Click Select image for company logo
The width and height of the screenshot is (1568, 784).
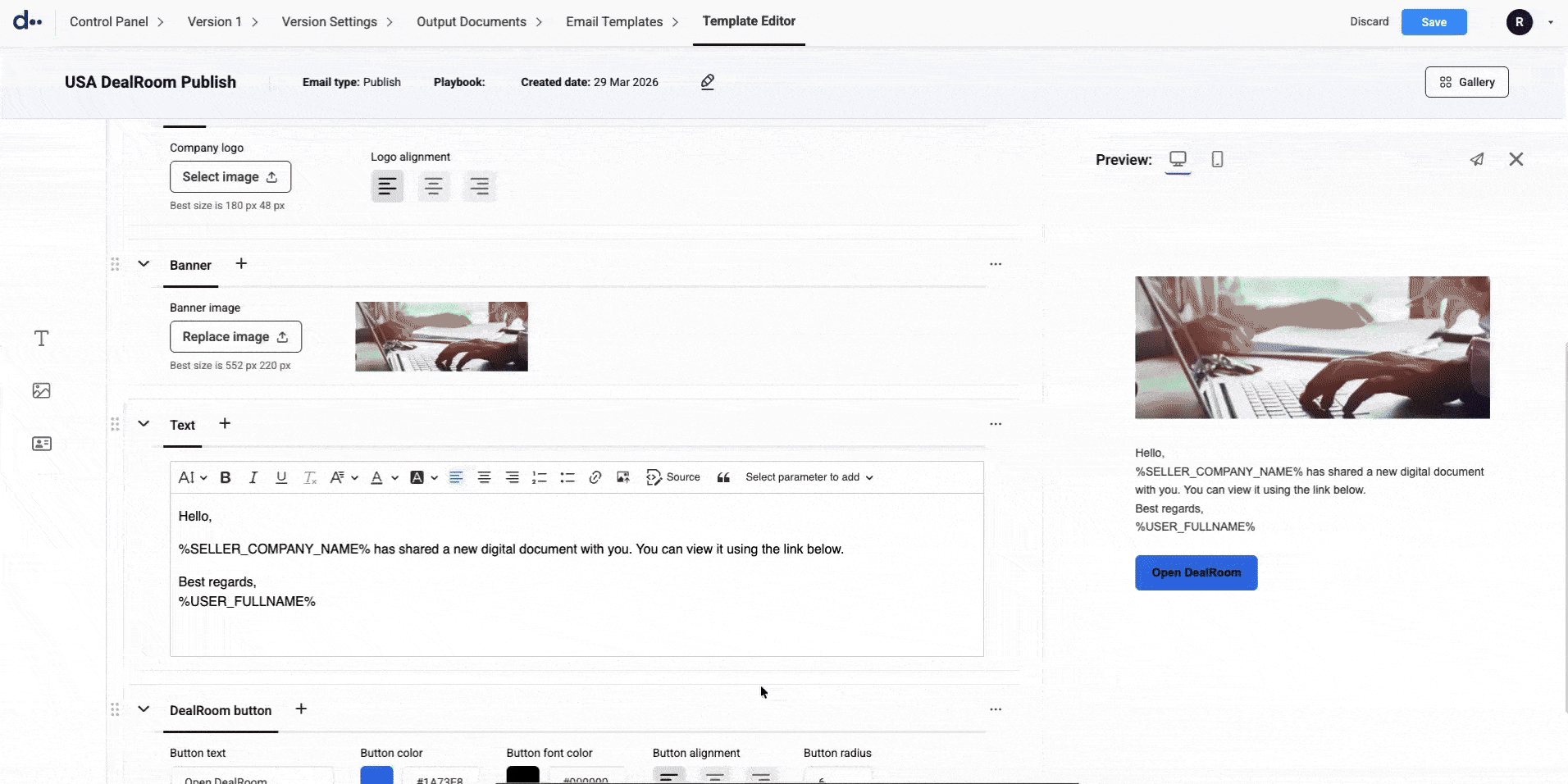coord(230,176)
